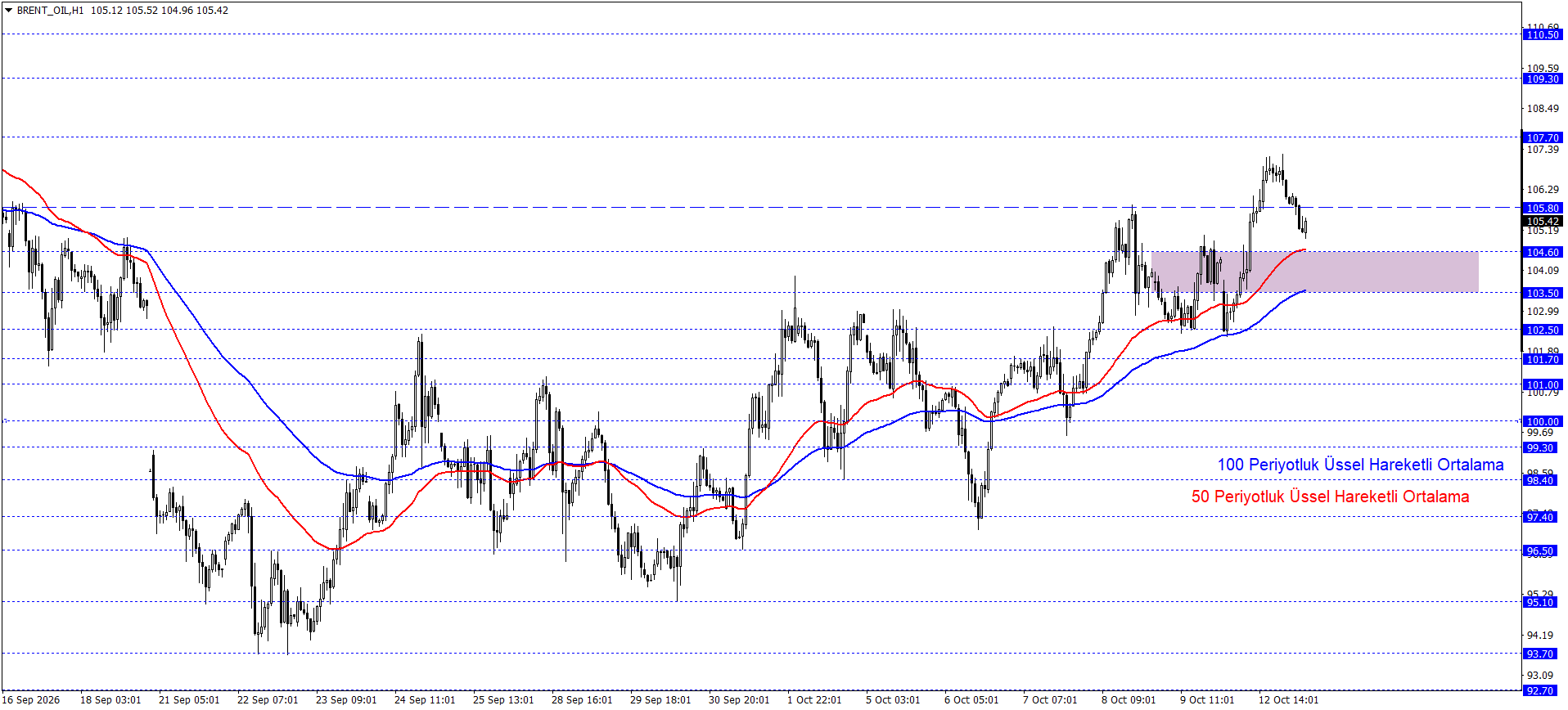This screenshot has width=1568, height=710.
Task: Click the 107.70 price level label
Action: [x=1543, y=137]
